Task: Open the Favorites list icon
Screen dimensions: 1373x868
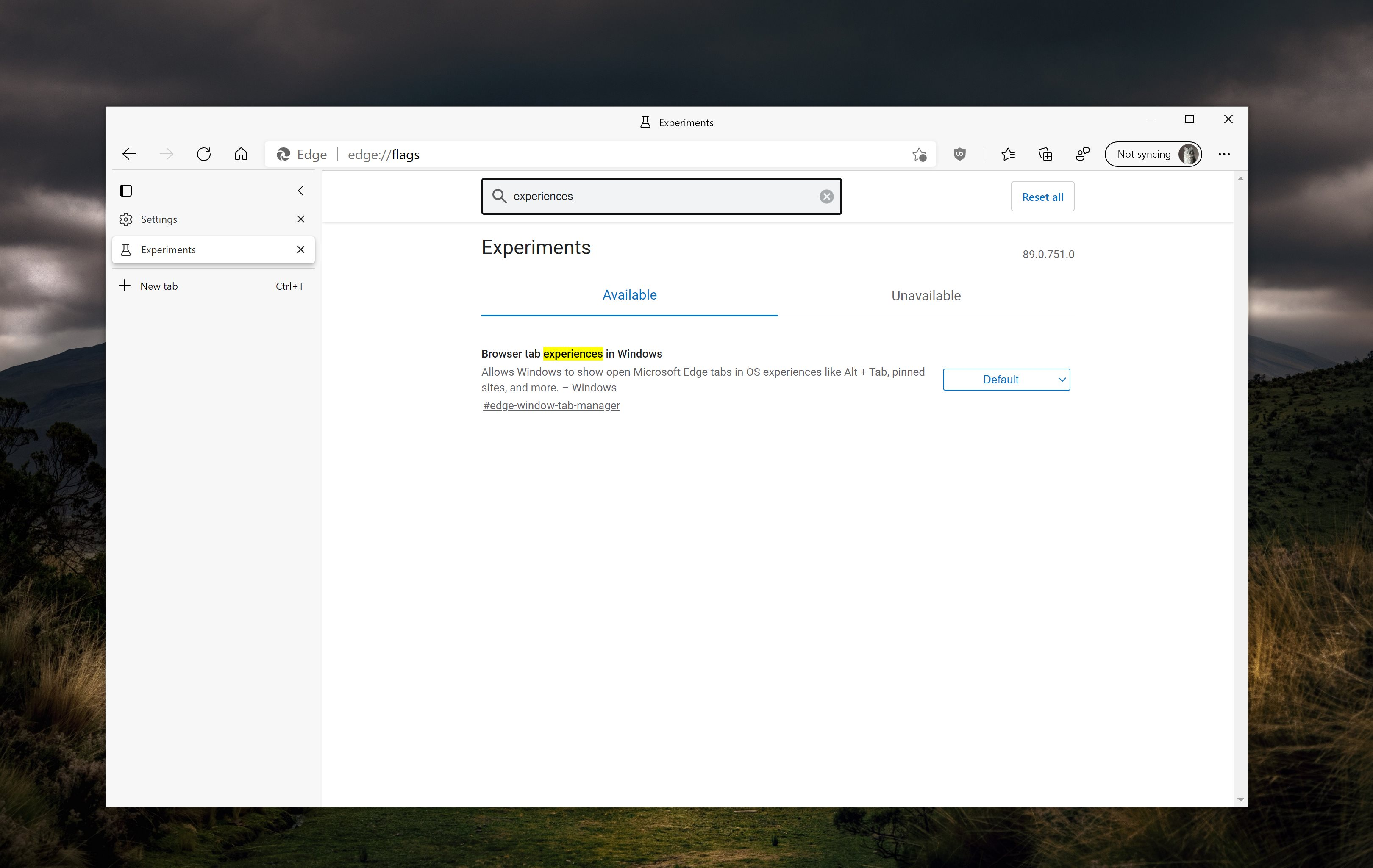Action: (x=1008, y=154)
